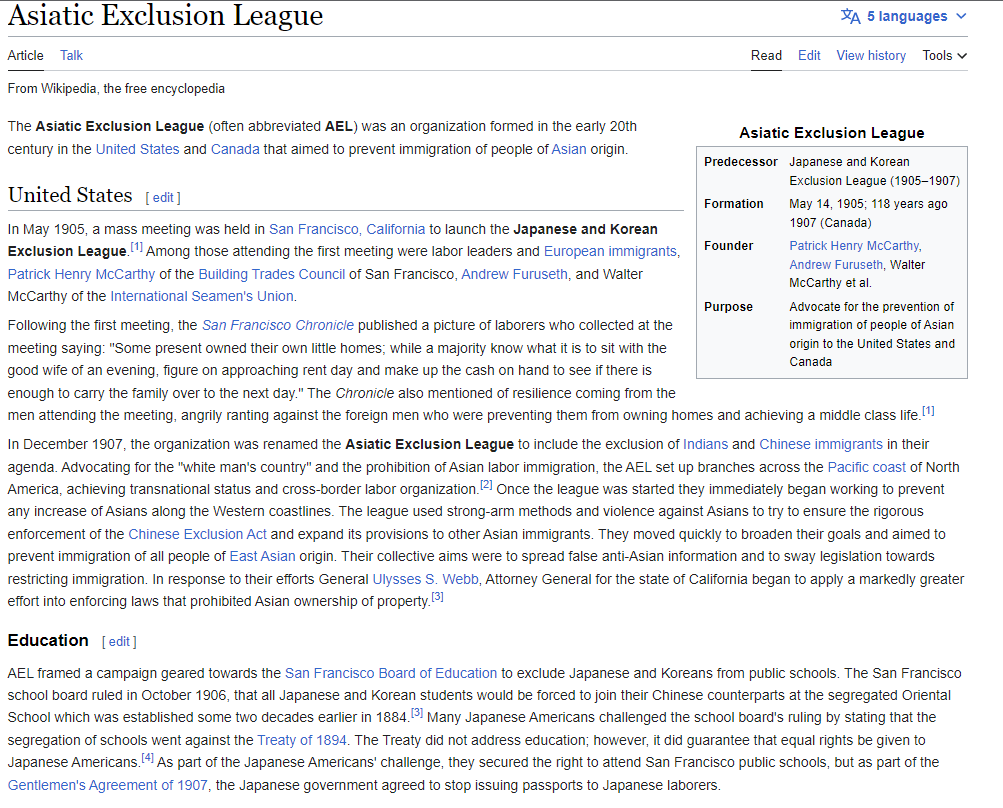Viewport: 1003px width, 808px height.
Task: Open Andrew Furuseth link in paragraph
Action: (514, 274)
